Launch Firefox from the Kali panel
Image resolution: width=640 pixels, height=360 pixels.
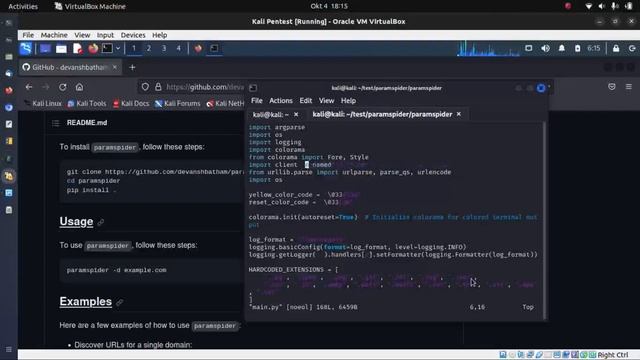(93, 49)
